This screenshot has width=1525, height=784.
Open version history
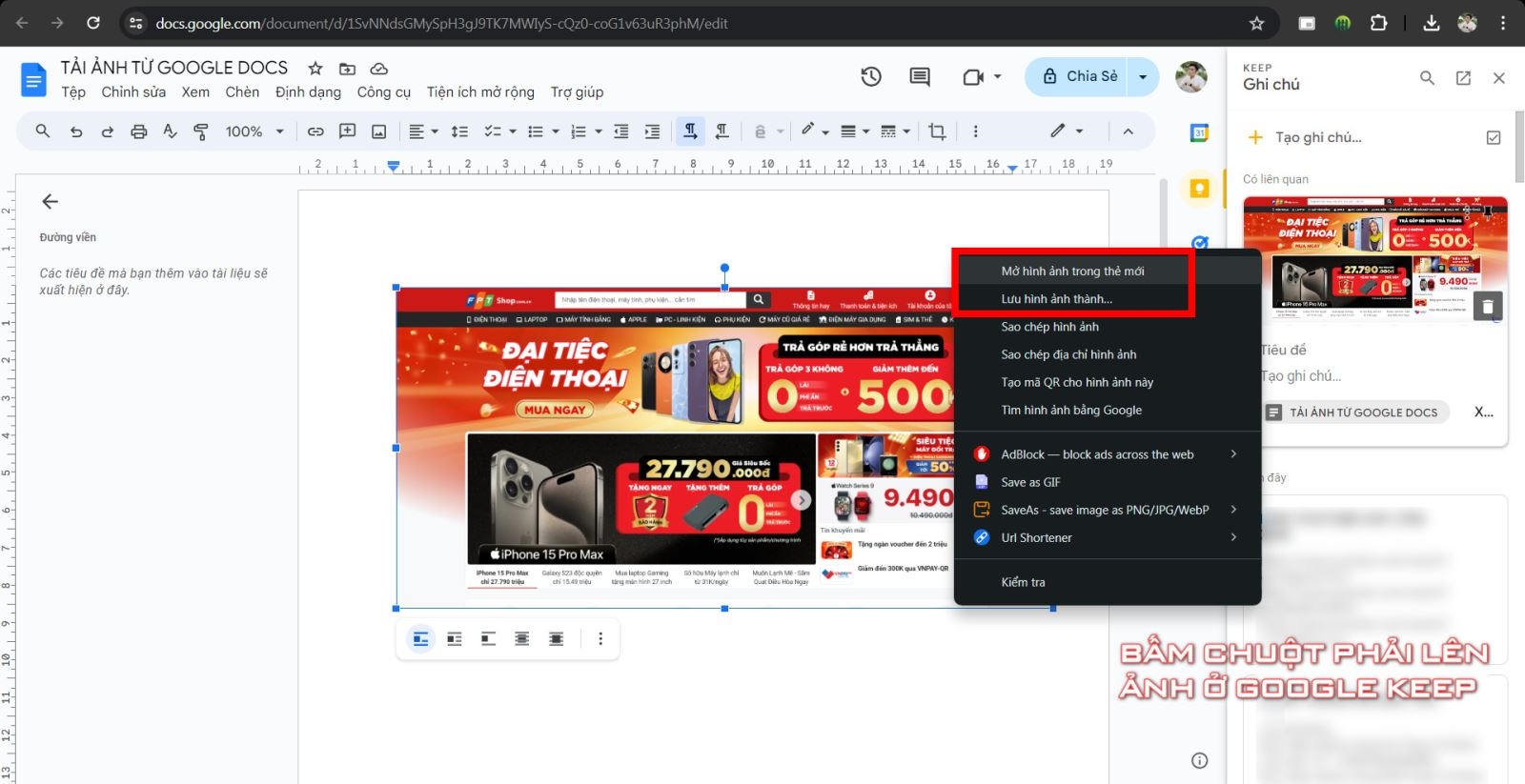pyautogui.click(x=871, y=77)
